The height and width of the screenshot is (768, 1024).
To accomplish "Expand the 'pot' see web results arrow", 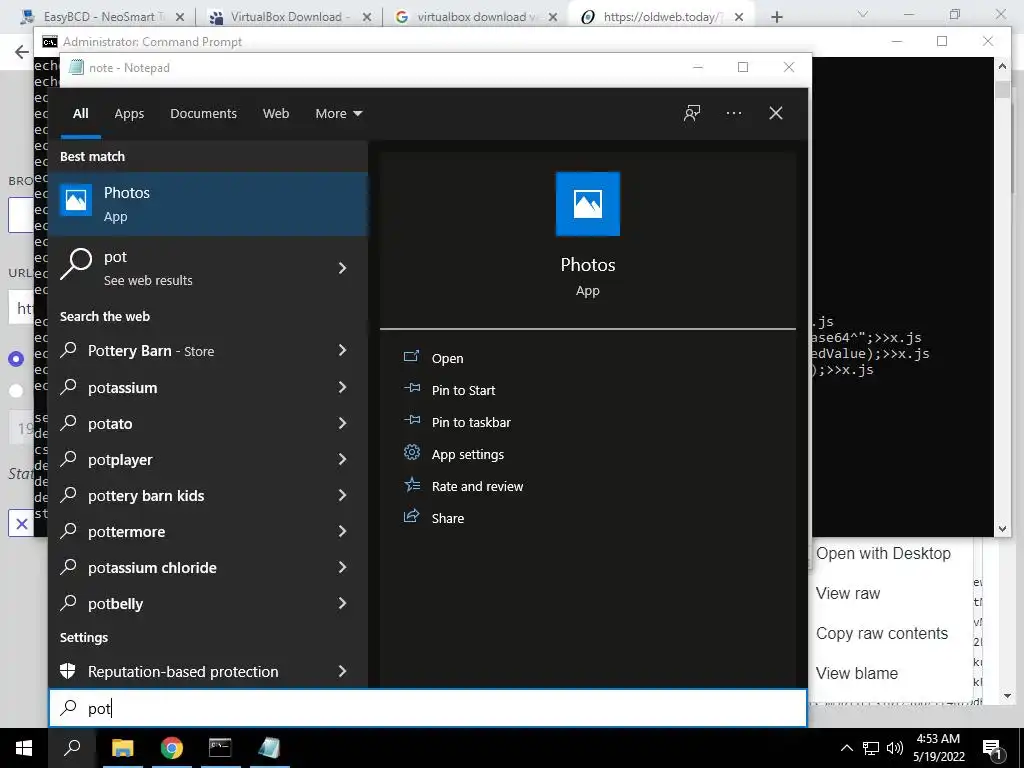I will 342,268.
